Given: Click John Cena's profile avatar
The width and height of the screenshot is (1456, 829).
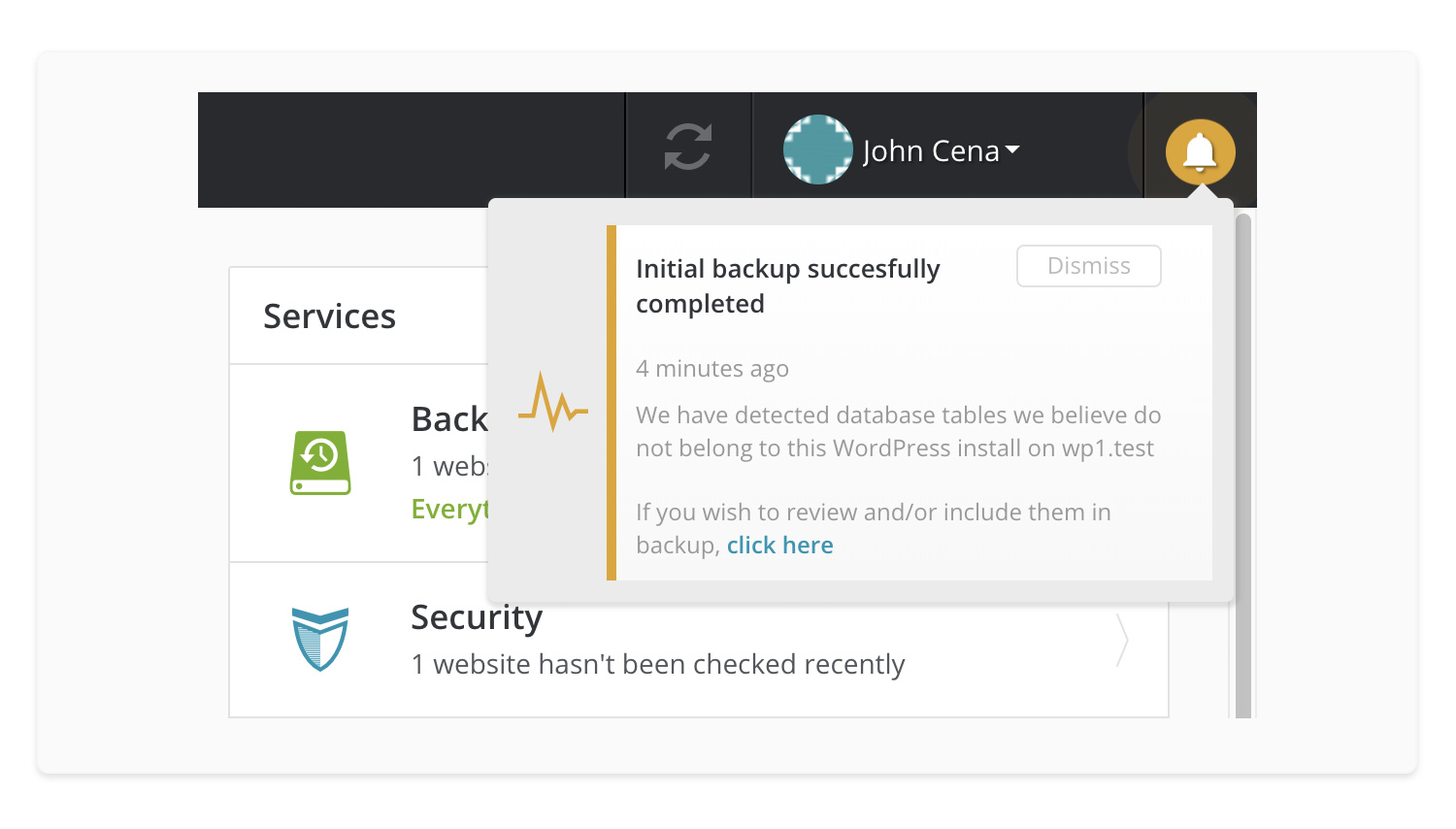Looking at the screenshot, I should click(x=818, y=149).
